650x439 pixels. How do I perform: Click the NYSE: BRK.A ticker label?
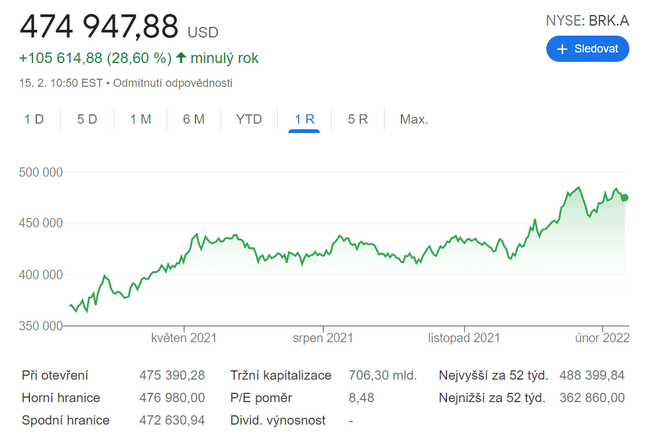[x=587, y=20]
